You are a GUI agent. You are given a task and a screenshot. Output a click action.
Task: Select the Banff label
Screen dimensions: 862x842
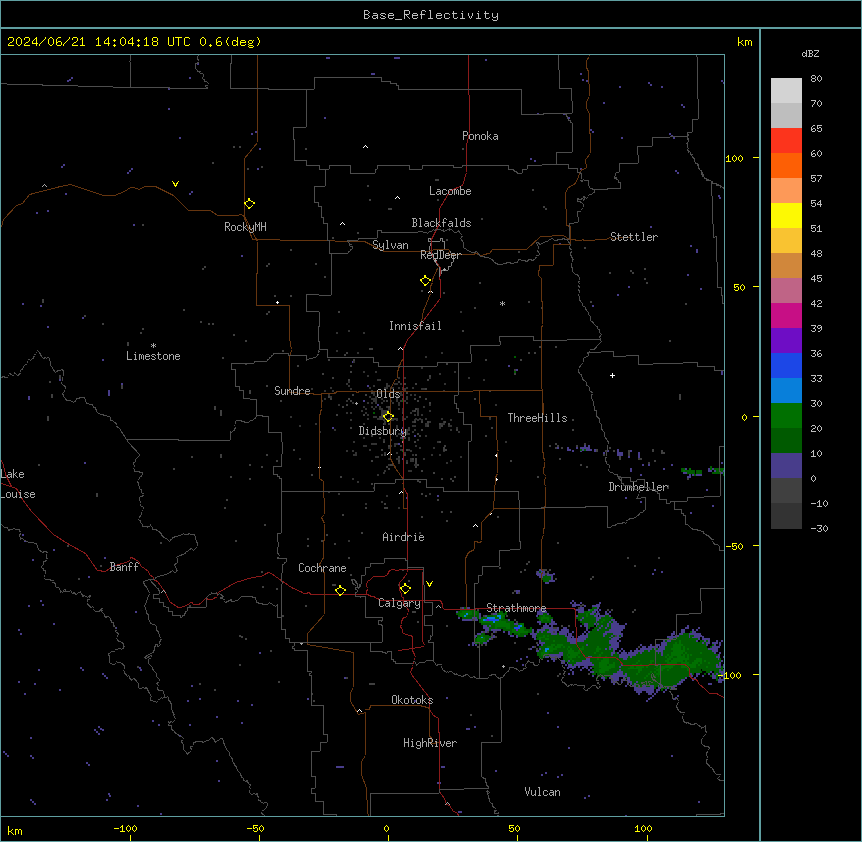[x=124, y=567]
